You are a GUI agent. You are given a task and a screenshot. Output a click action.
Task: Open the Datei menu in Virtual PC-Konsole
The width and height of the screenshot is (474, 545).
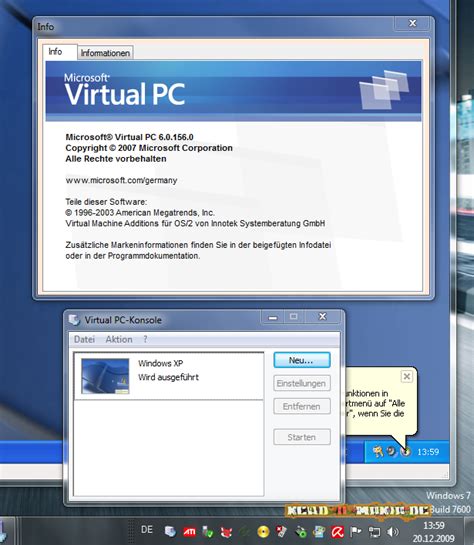pyautogui.click(x=84, y=339)
